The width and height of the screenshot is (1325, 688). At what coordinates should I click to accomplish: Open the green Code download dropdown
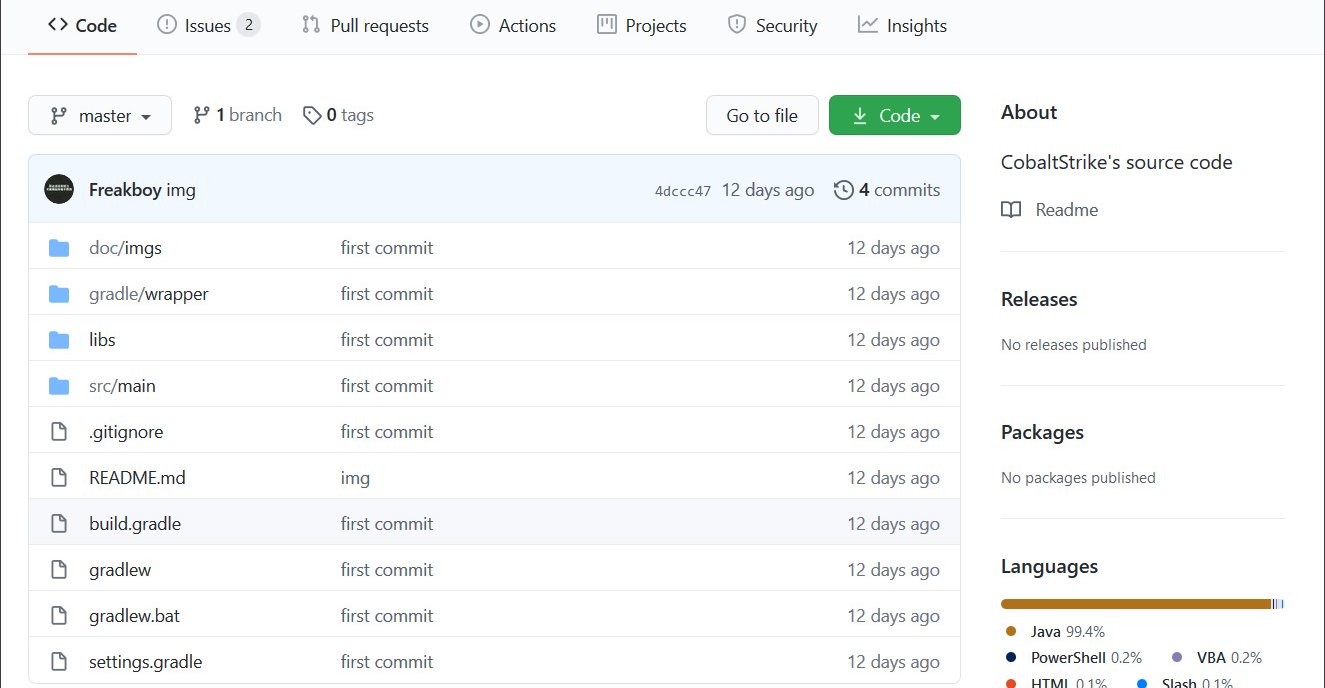tap(895, 115)
